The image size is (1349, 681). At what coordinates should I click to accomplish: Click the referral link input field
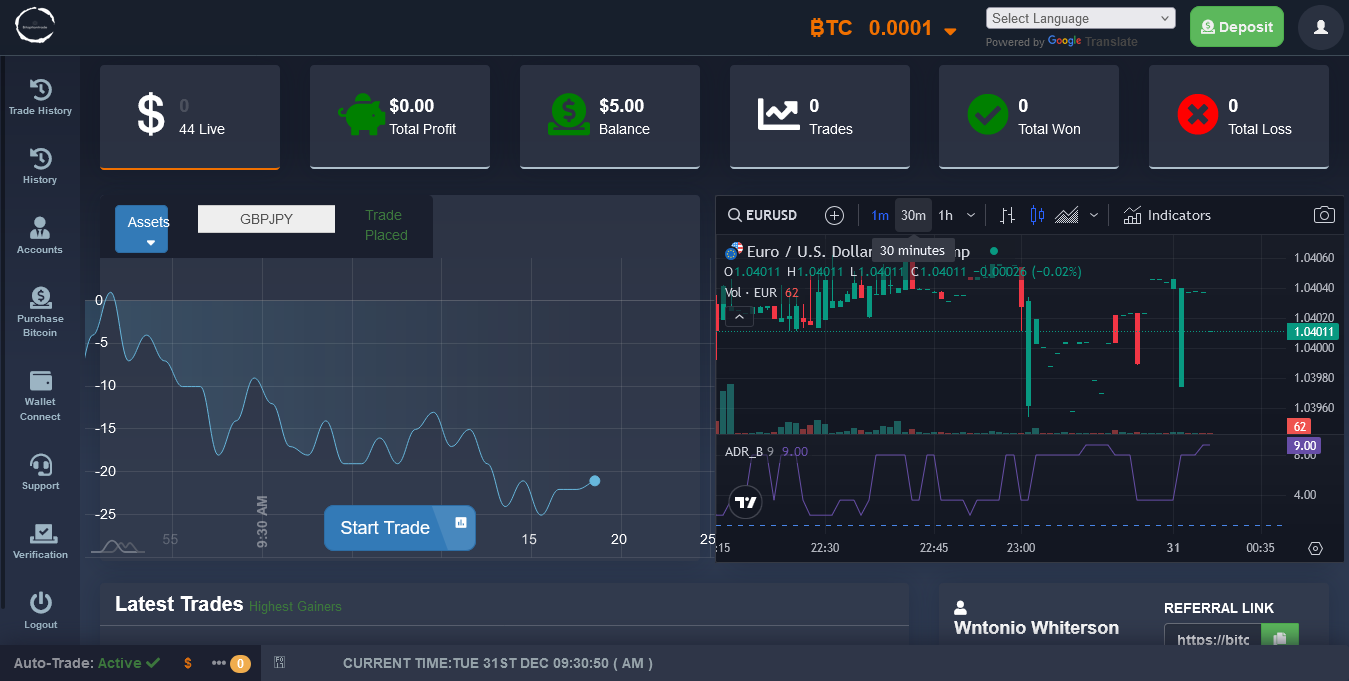(x=1212, y=639)
